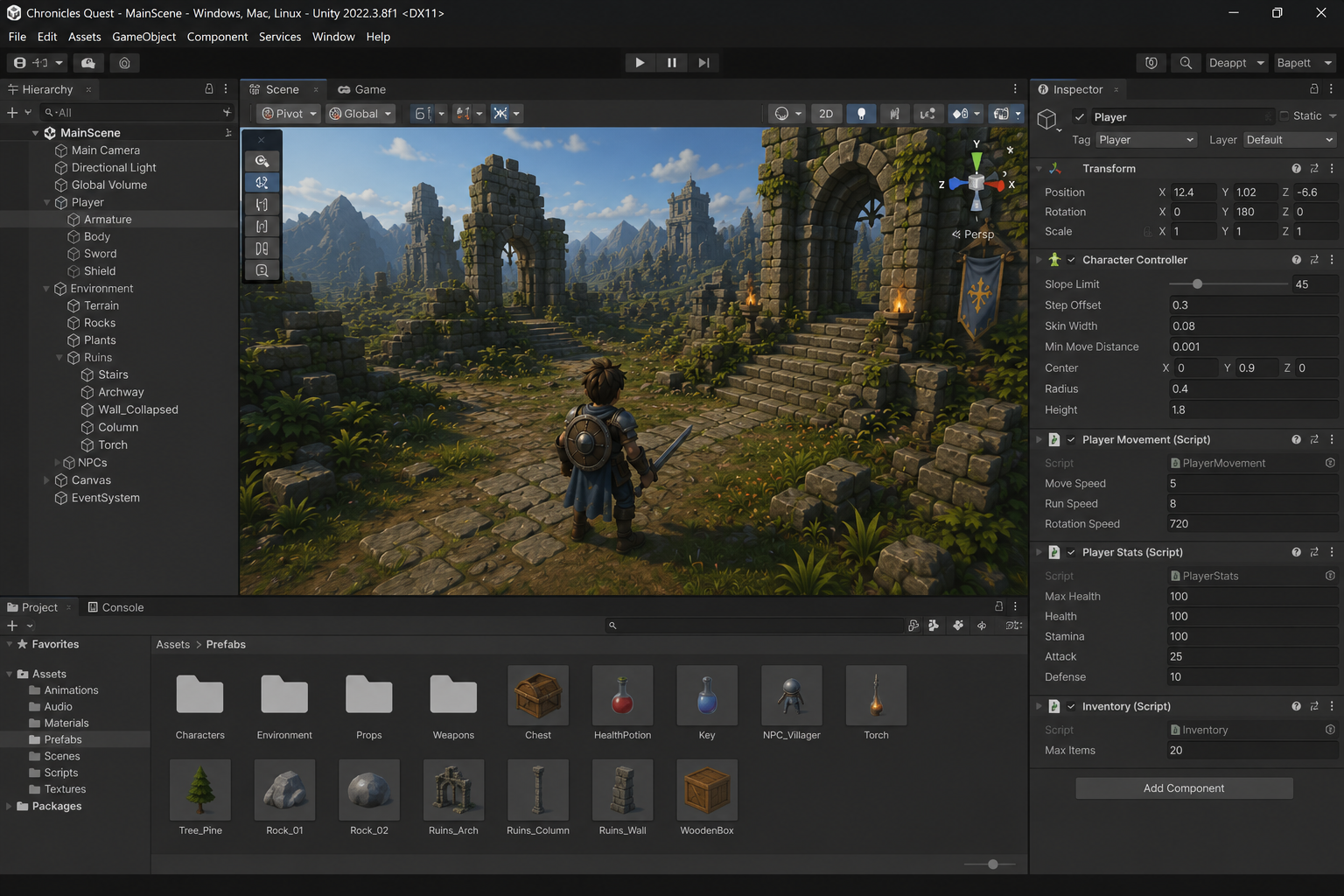The image size is (1344, 896).
Task: Open the Assets menu
Action: coord(85,37)
